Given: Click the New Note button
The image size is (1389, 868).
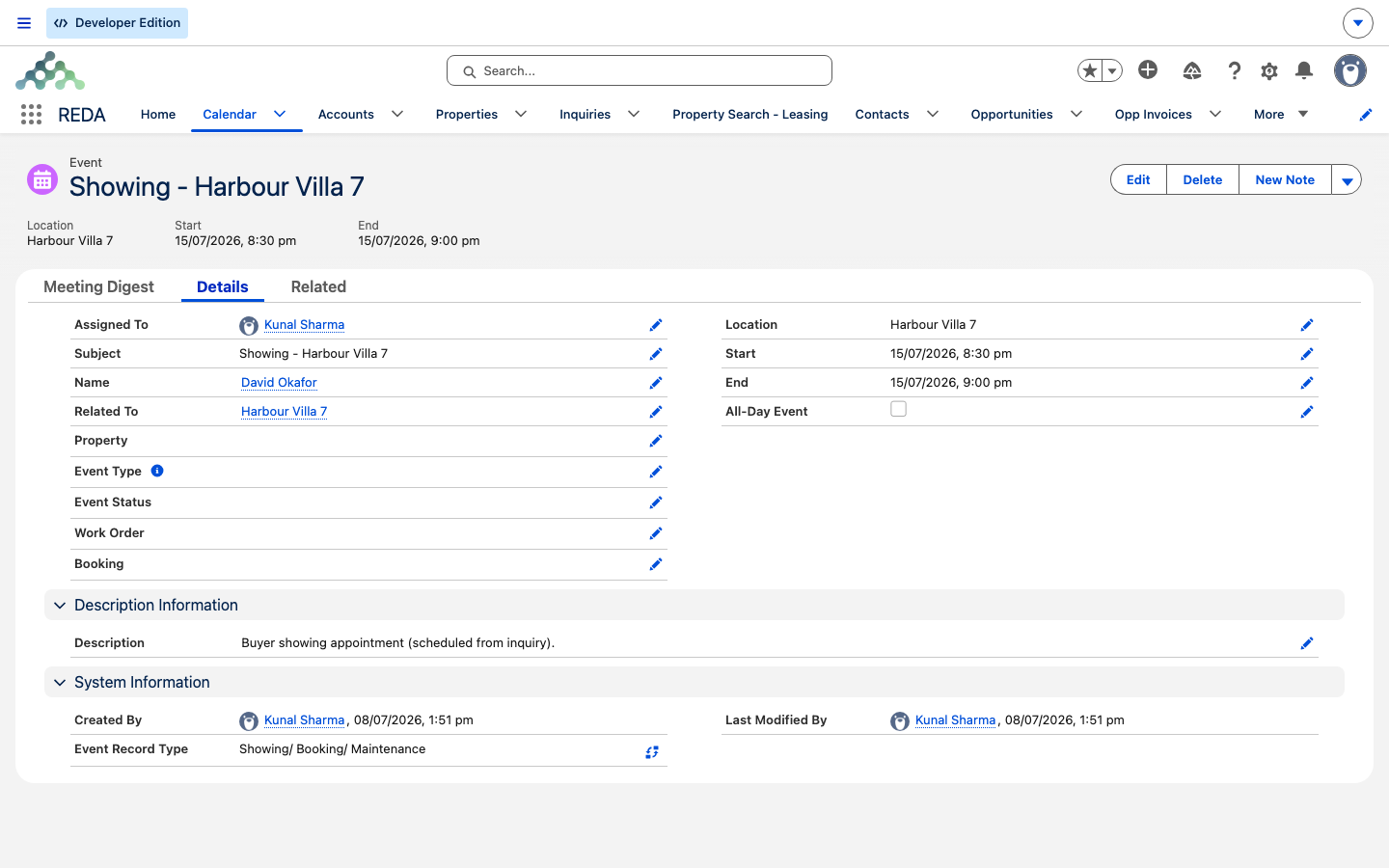Looking at the screenshot, I should pyautogui.click(x=1285, y=179).
